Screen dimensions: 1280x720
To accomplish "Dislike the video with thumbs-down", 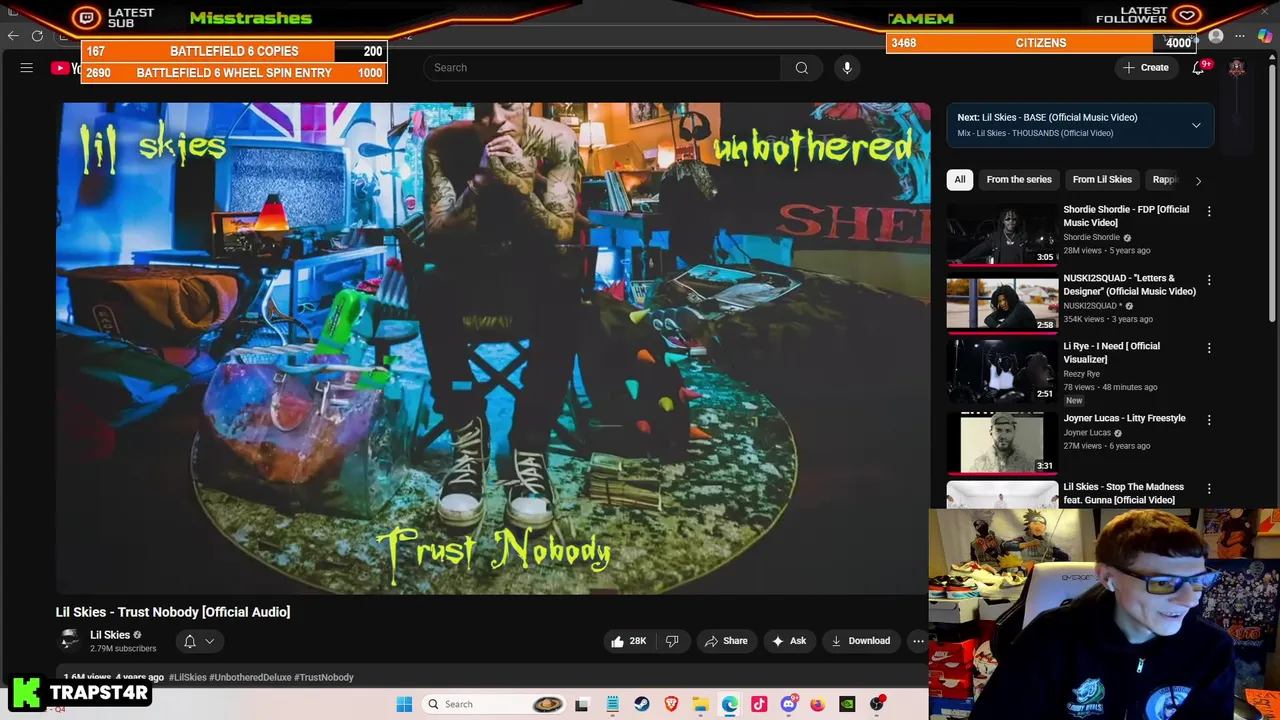I will click(x=672, y=641).
